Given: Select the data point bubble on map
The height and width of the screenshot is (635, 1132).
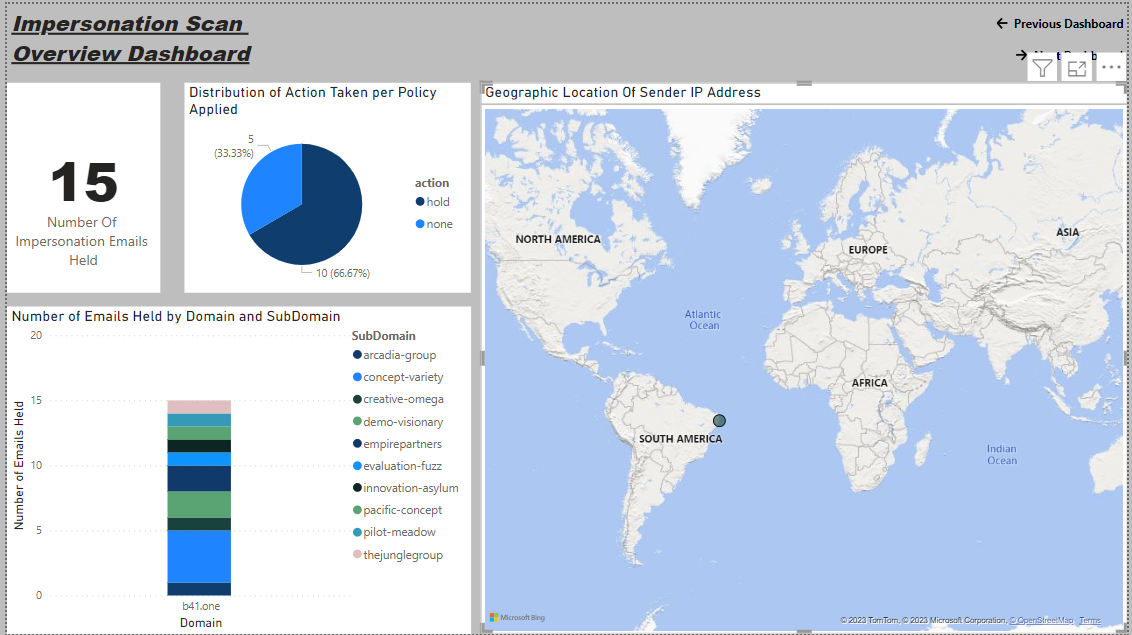Looking at the screenshot, I should 719,421.
